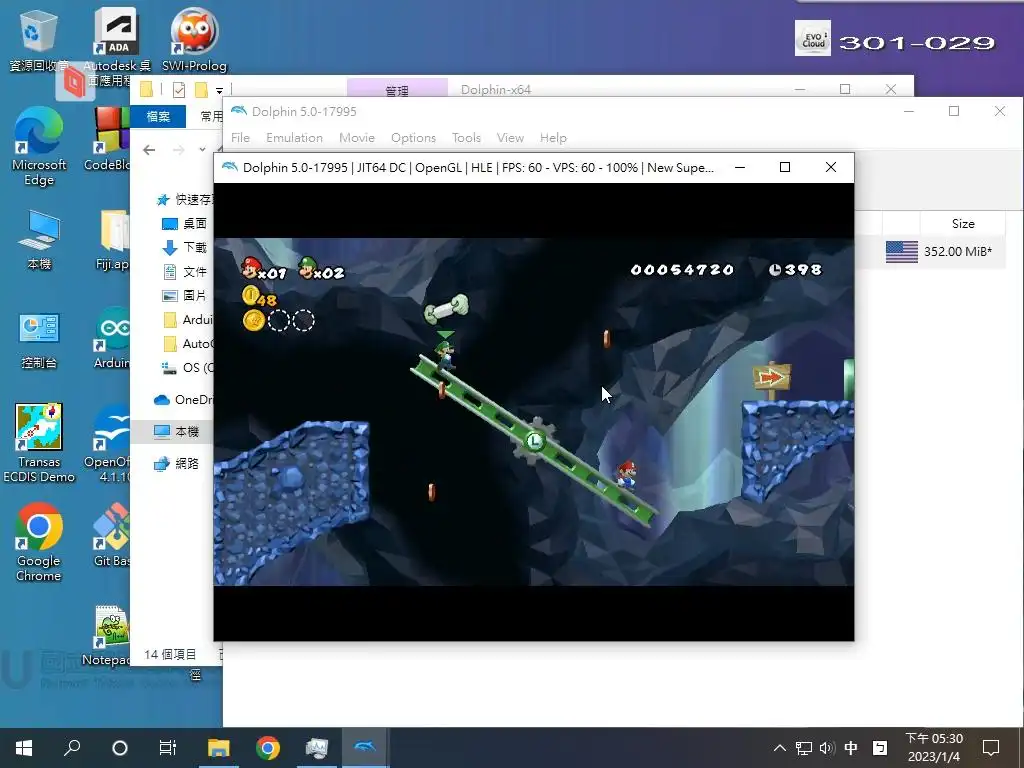
Task: Select 下載 in the Explorer sidebar
Action: [185, 248]
